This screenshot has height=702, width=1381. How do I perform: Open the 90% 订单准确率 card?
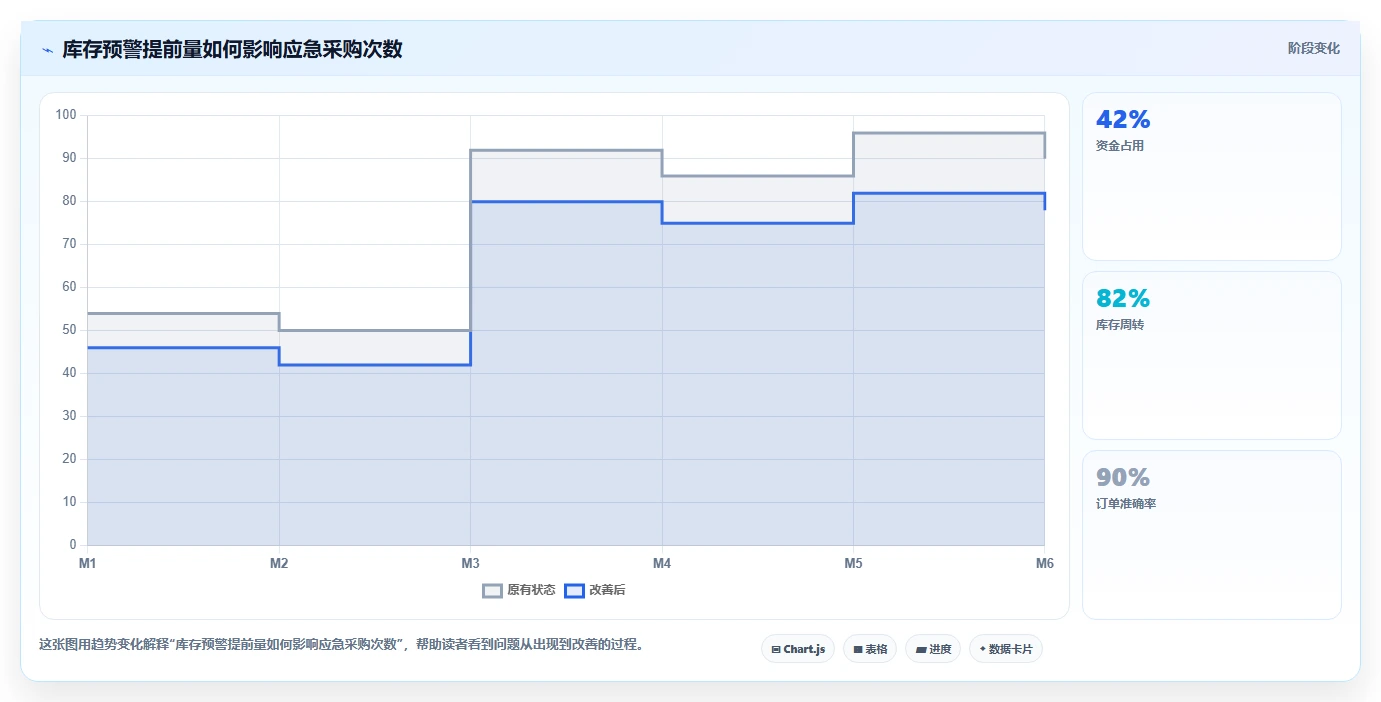pyautogui.click(x=1211, y=535)
